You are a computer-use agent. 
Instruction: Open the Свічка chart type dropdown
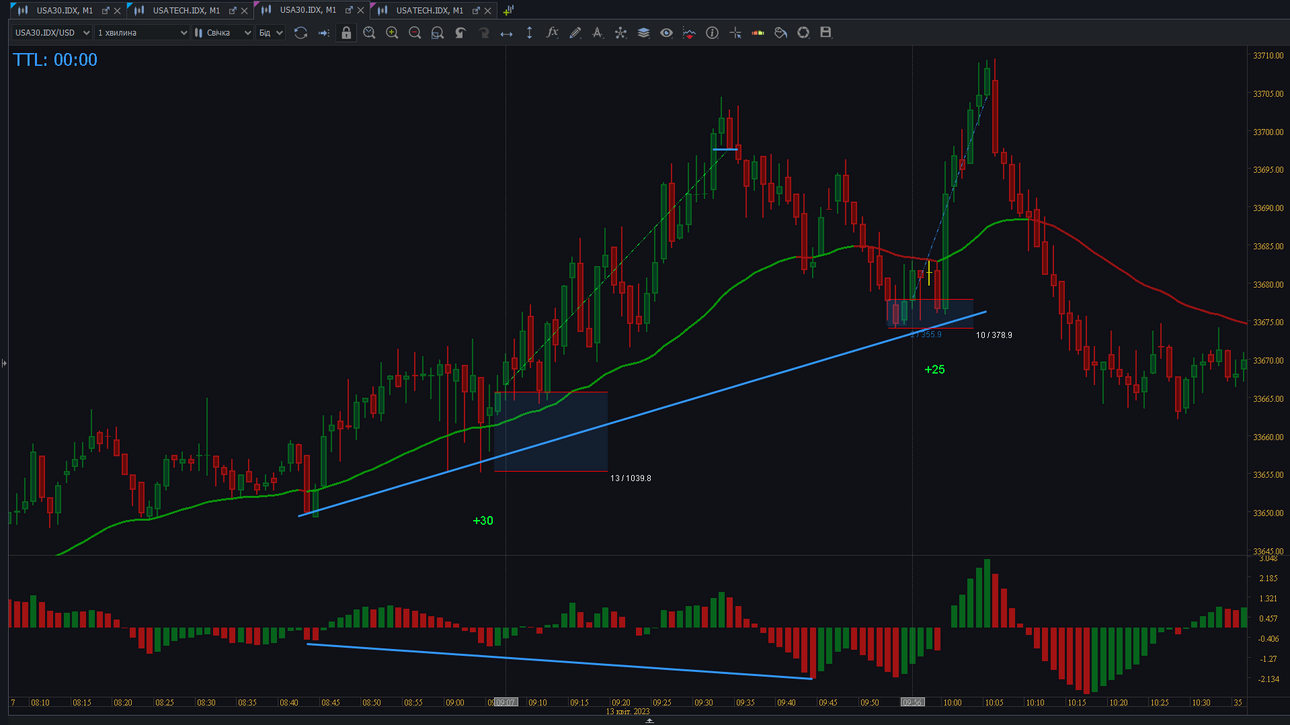[222, 33]
